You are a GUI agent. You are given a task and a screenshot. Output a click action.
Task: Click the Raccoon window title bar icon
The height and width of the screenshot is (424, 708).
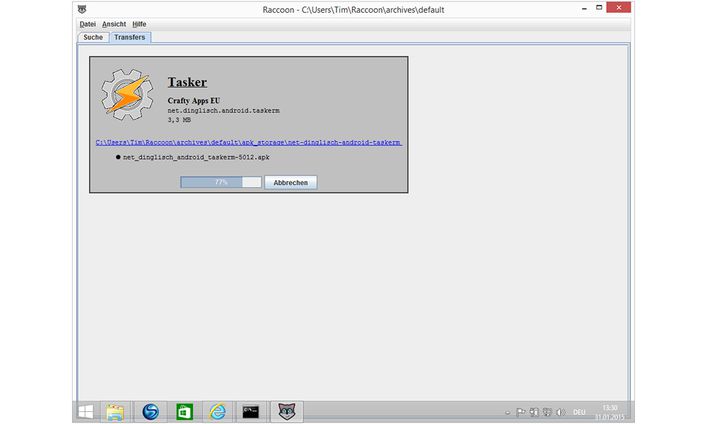click(x=82, y=9)
